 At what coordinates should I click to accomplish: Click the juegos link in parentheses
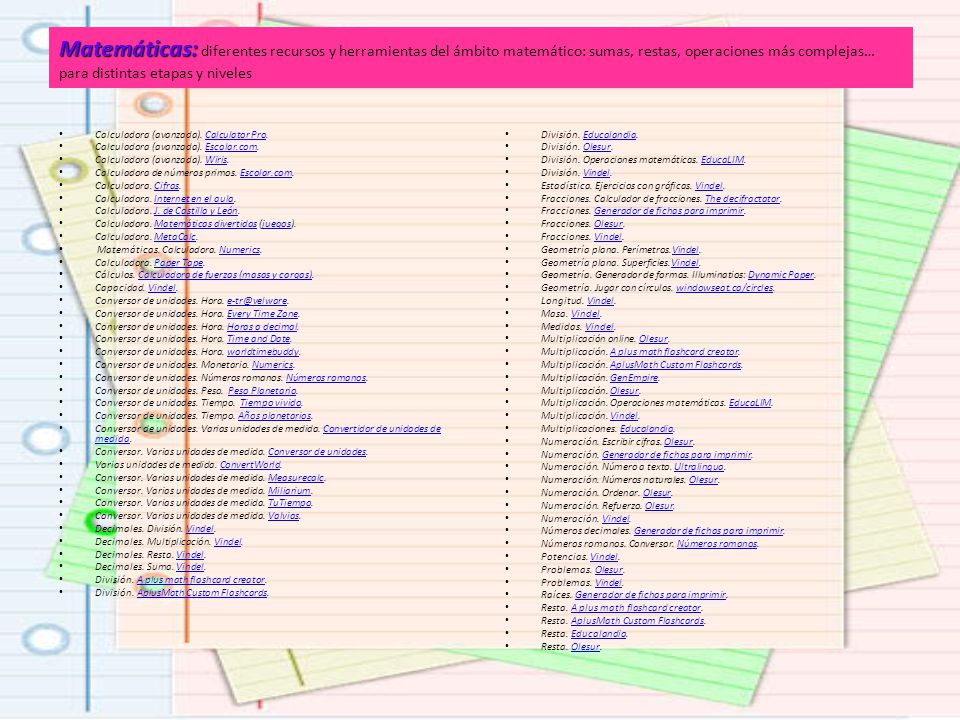[x=277, y=224]
